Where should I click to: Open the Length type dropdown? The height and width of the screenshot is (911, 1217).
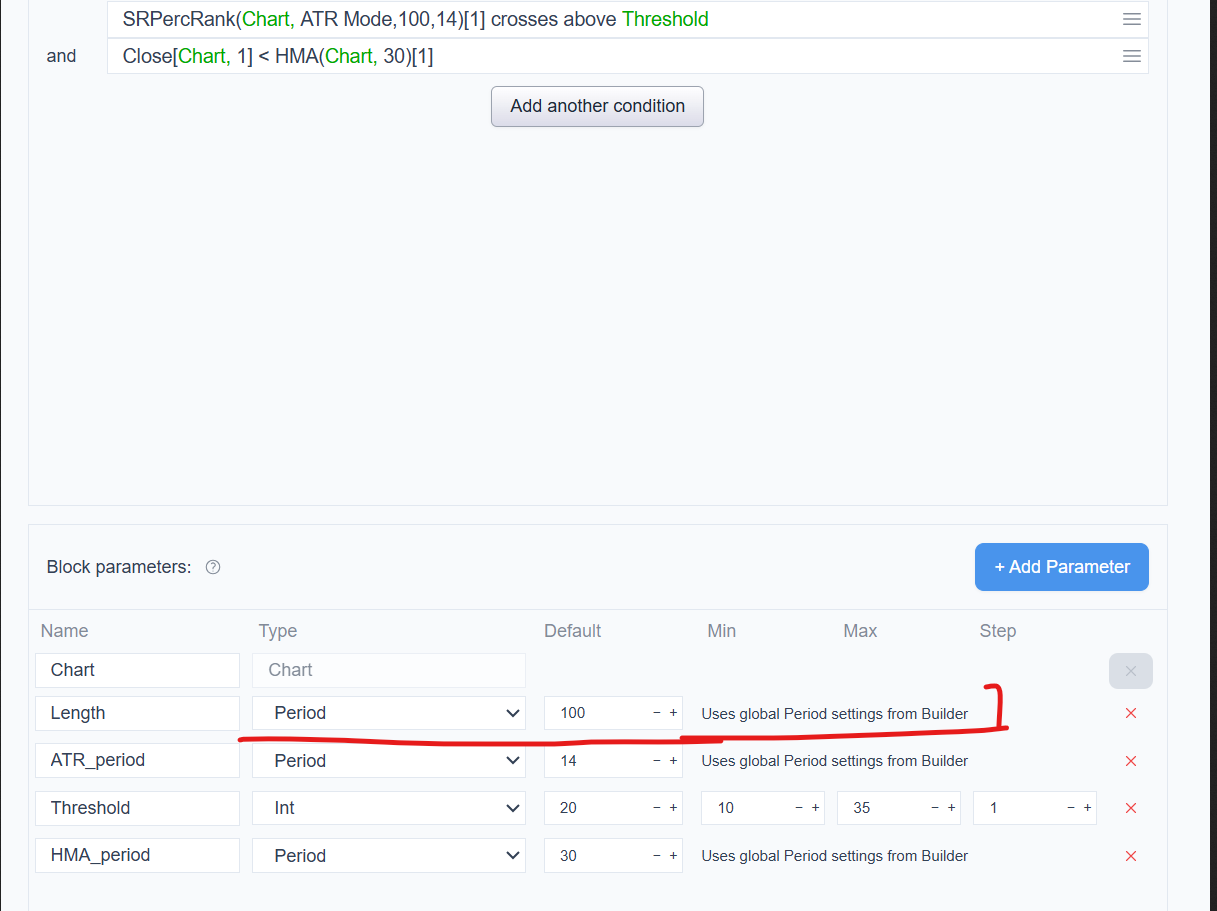coord(389,713)
